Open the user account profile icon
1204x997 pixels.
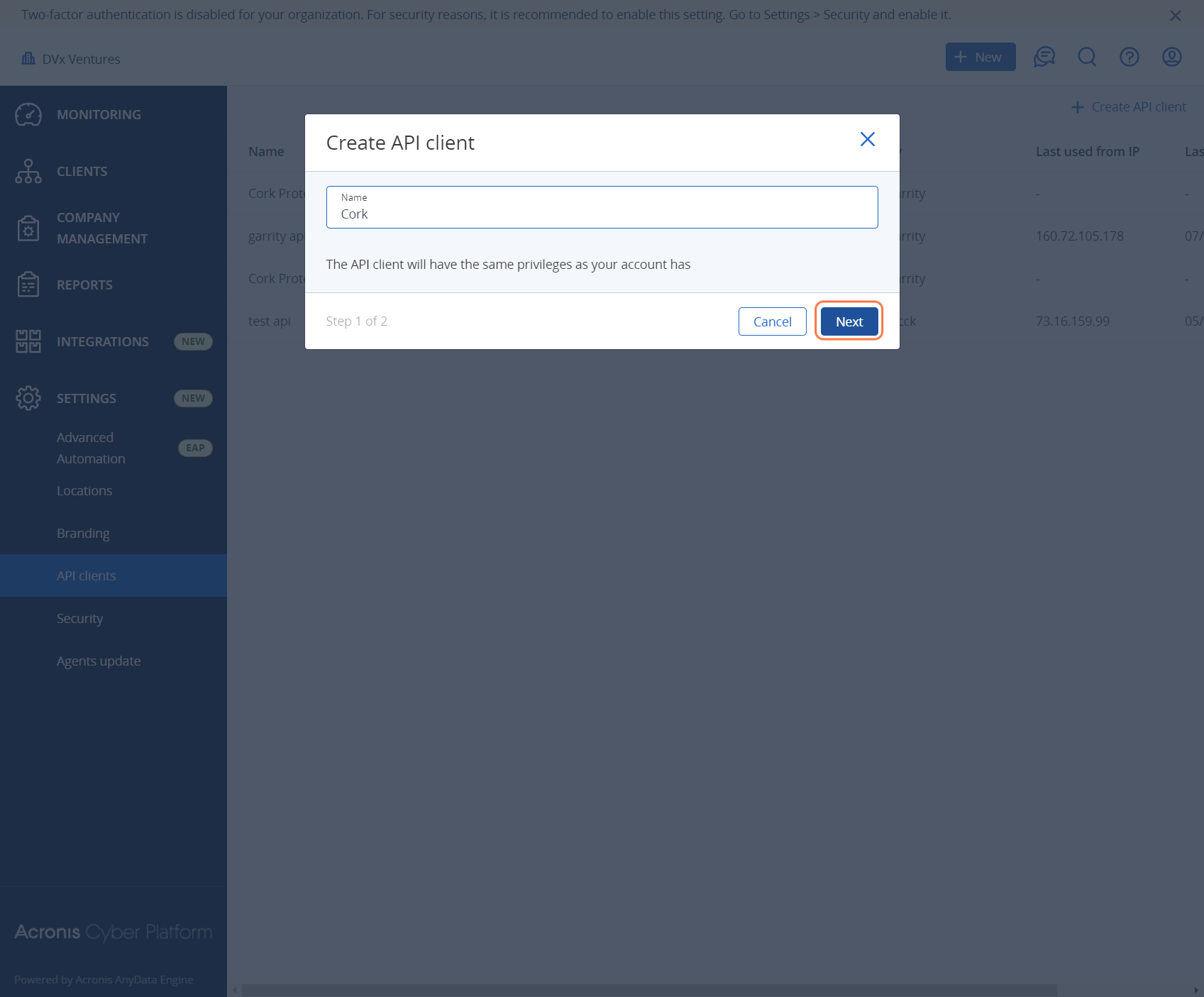point(1172,57)
